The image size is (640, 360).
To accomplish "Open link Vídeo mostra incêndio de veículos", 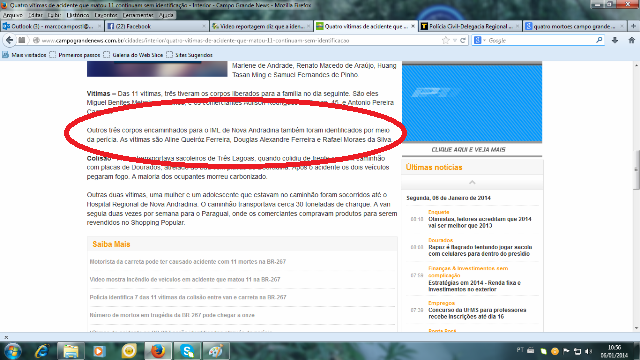I will [185, 280].
